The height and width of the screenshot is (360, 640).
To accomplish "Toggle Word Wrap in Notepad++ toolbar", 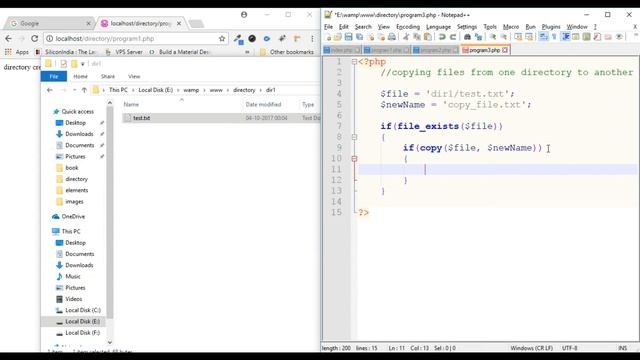I will pos(543,37).
